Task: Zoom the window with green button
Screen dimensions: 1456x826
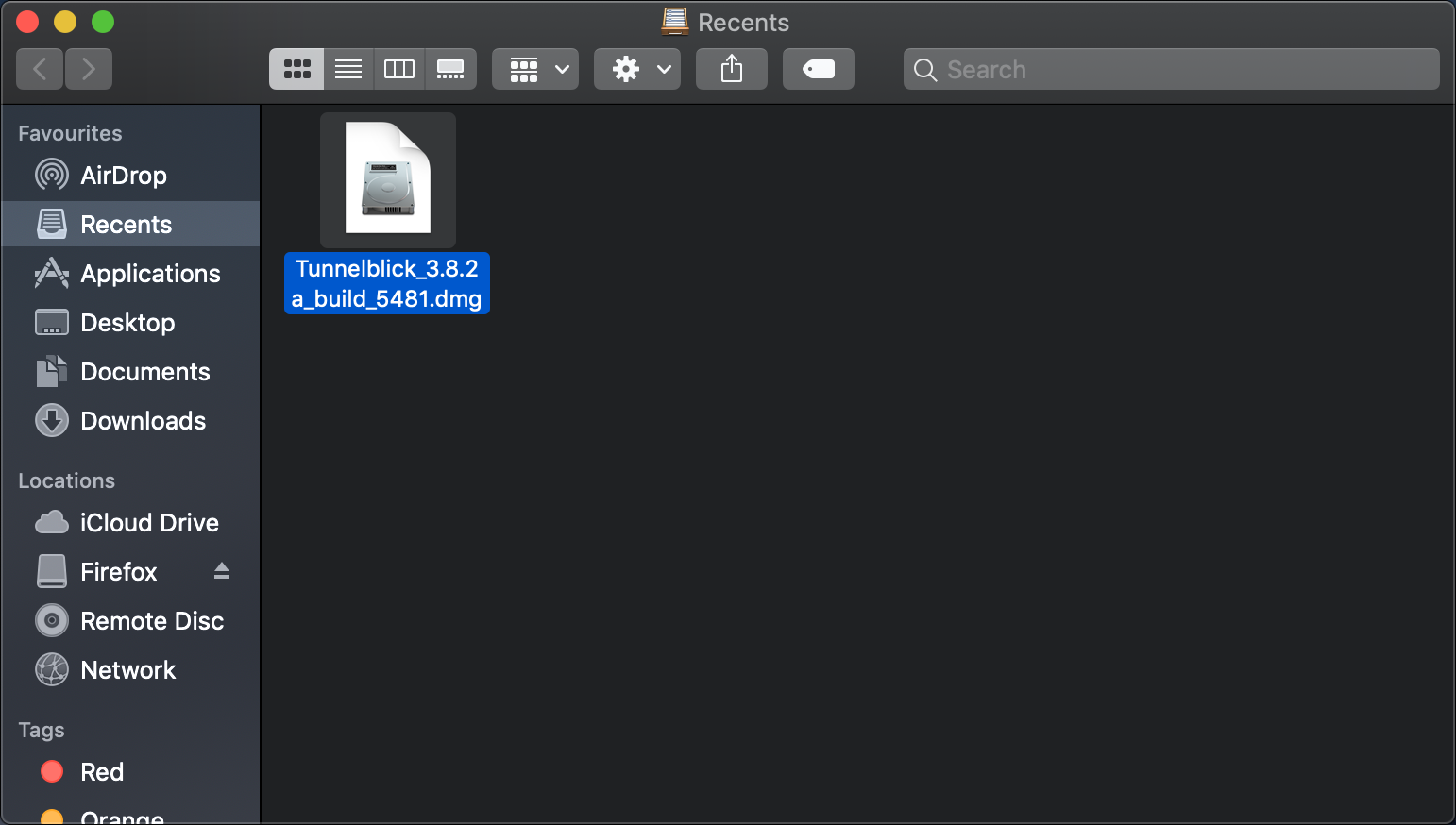Action: tap(103, 22)
